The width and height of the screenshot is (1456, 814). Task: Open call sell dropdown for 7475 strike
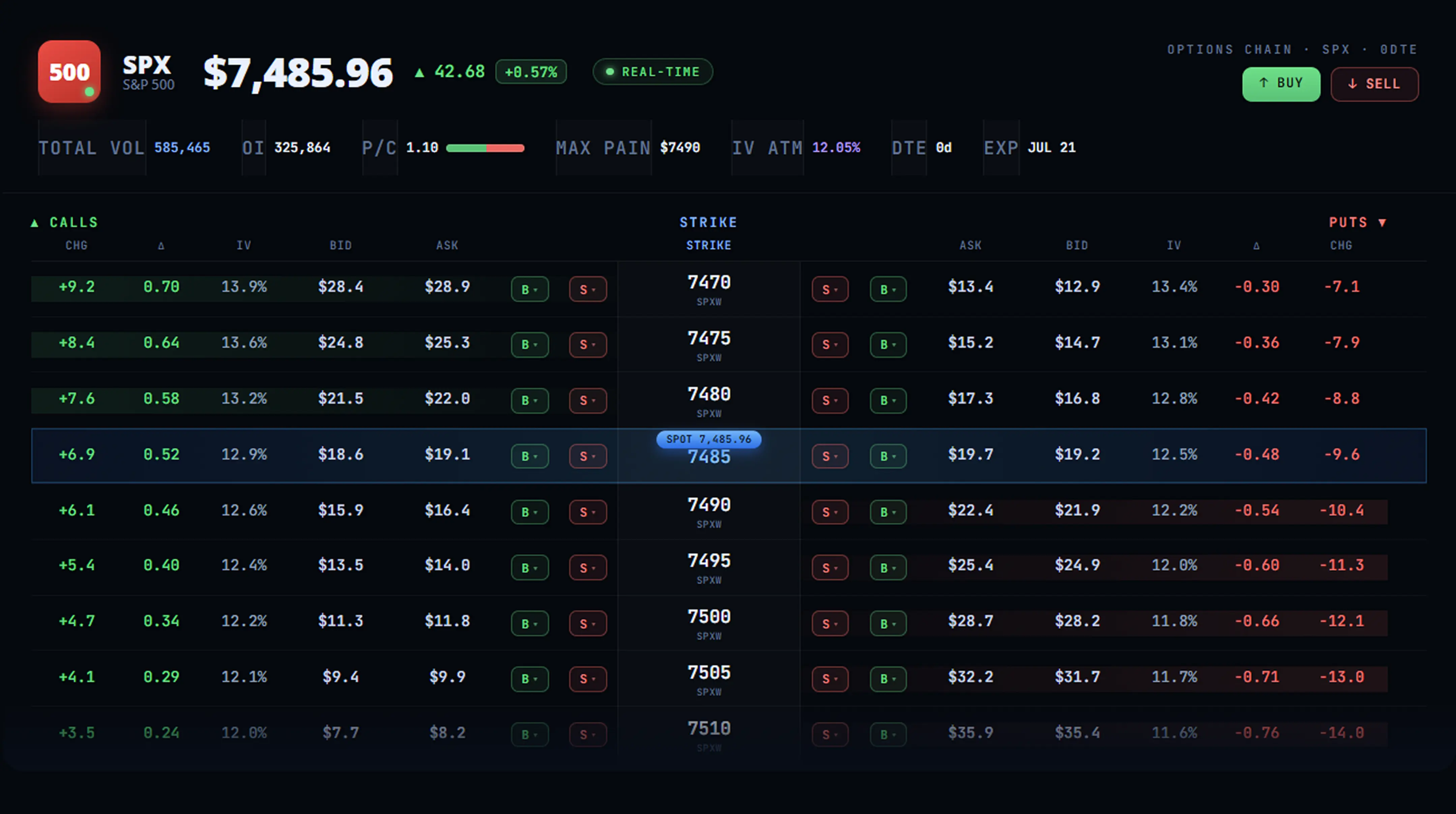(x=588, y=345)
